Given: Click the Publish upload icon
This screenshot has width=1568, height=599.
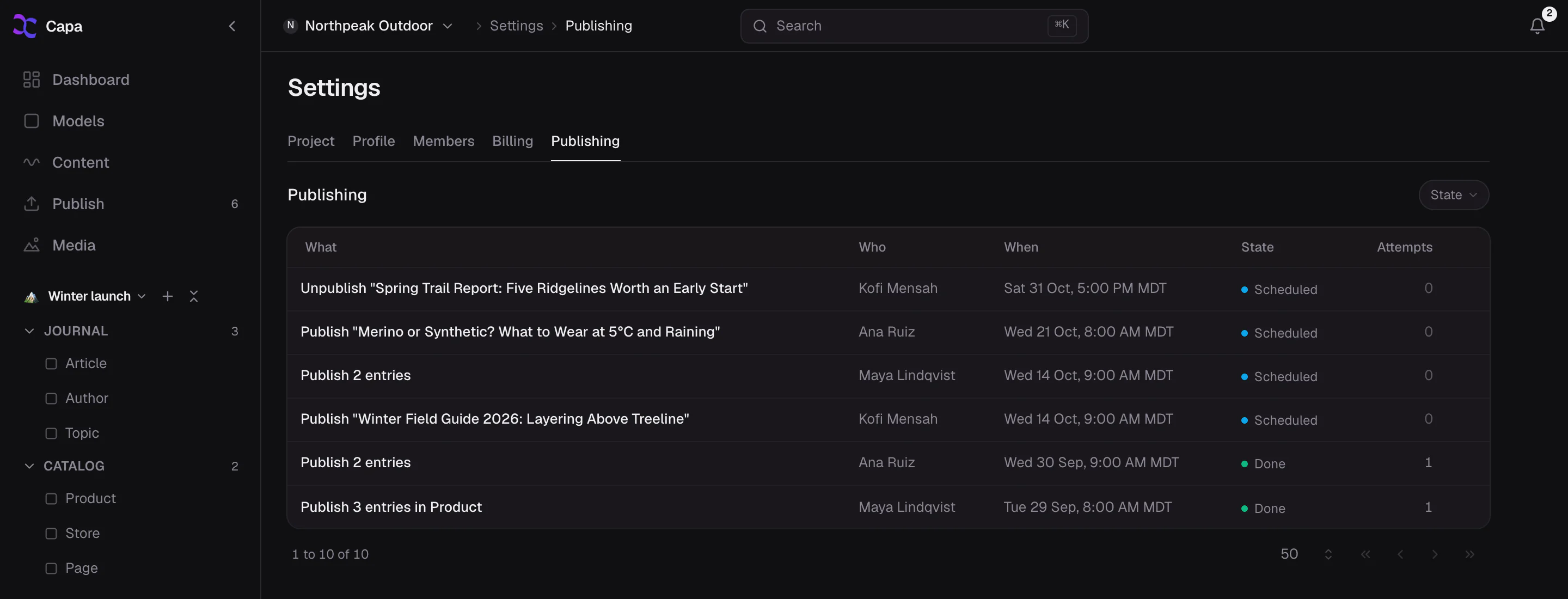Looking at the screenshot, I should click(32, 204).
